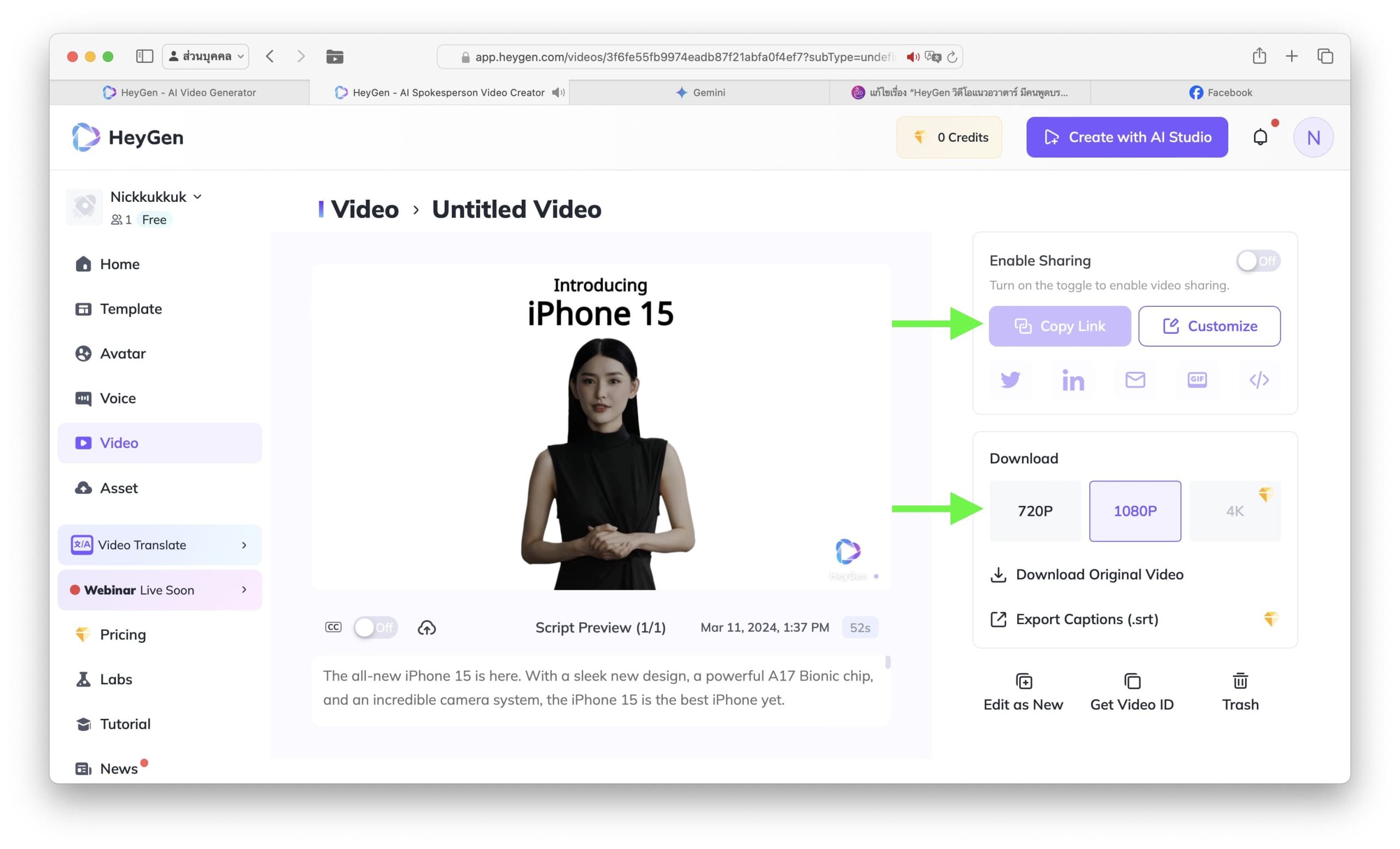Share video via LinkedIn icon
This screenshot has height=849, width=1400.
[1072, 380]
